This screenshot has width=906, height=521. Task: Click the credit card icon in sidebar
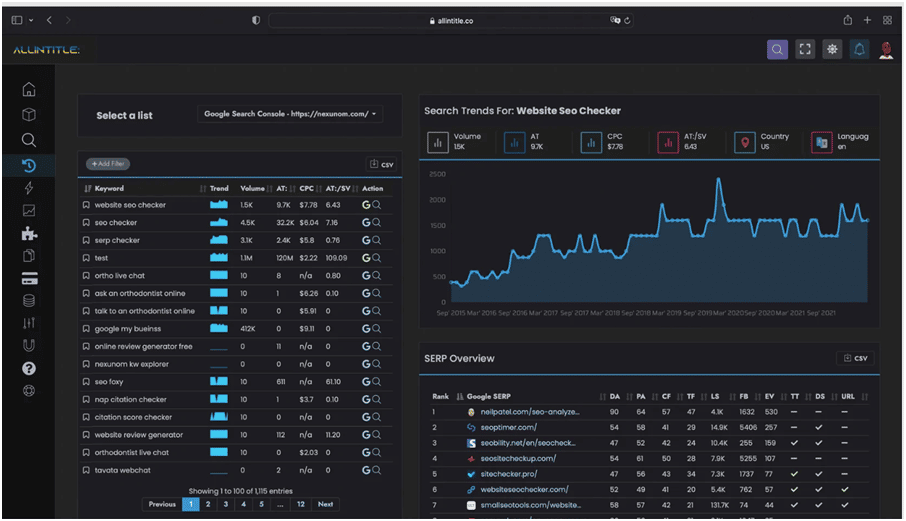coord(29,278)
